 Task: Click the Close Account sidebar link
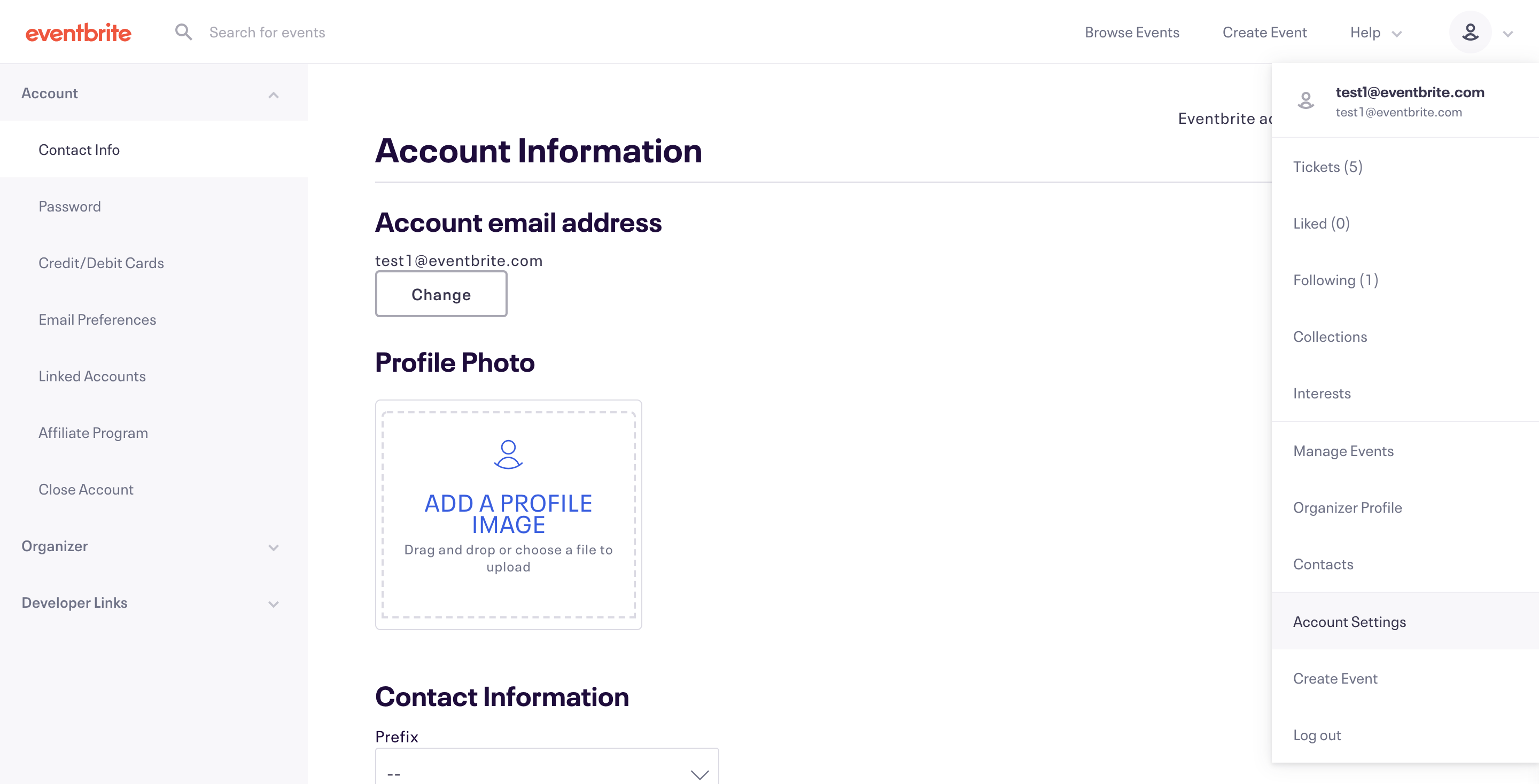tap(86, 489)
